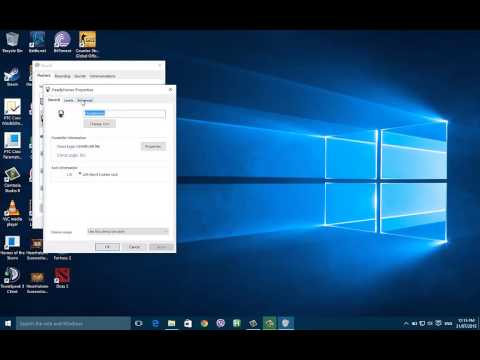
Task: Switch to the General tab in Headphones Properties
Action: (x=54, y=100)
